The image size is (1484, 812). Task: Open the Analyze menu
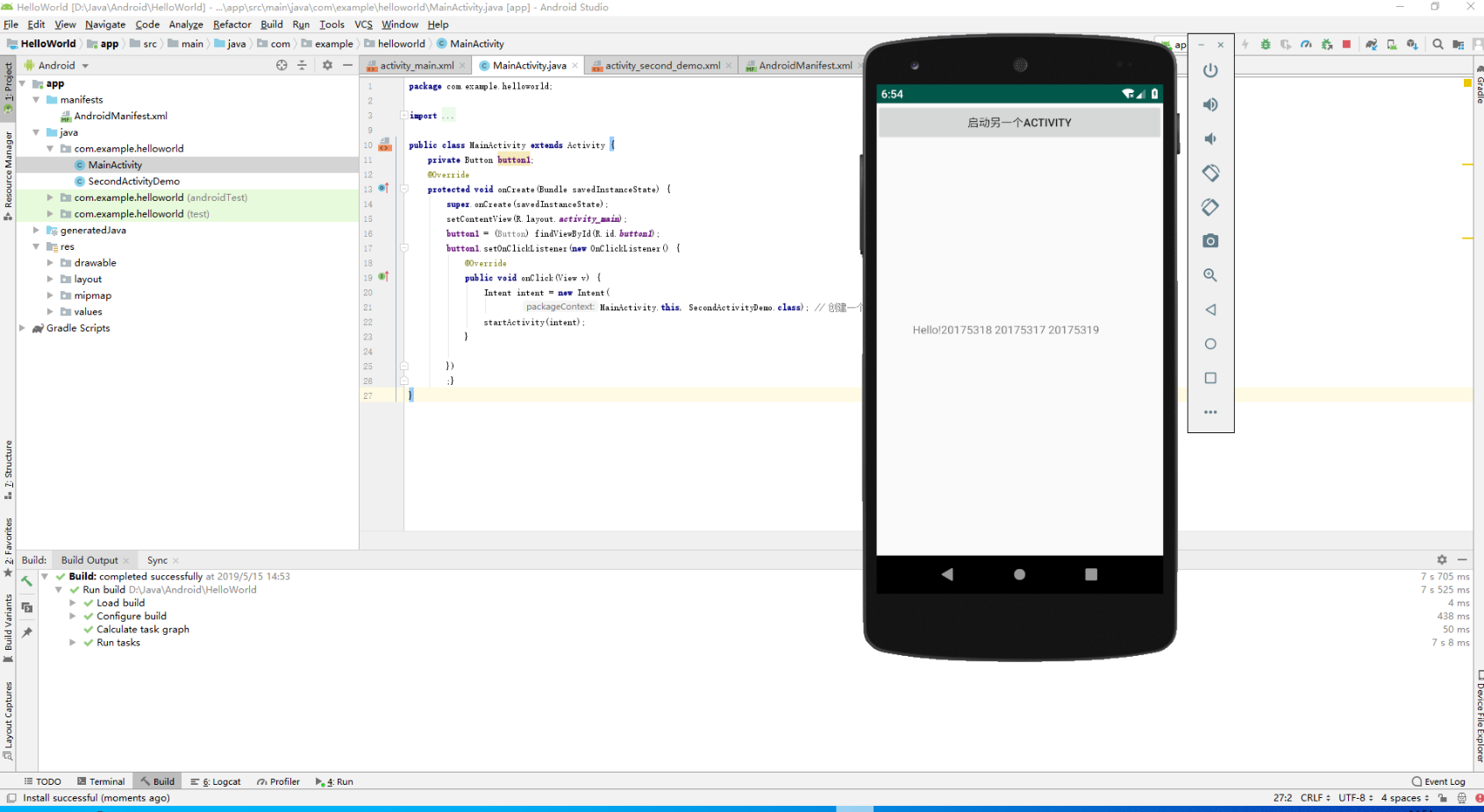[x=186, y=25]
